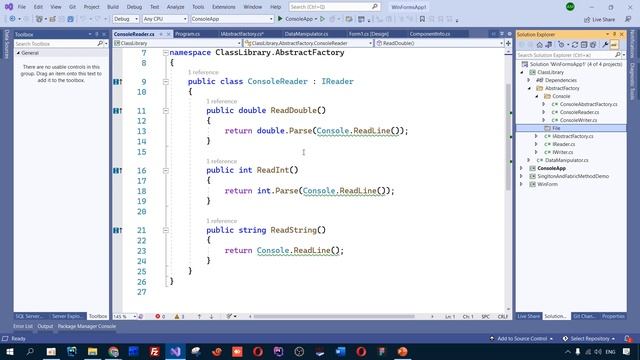Open Chrome from the taskbar
The height and width of the screenshot is (360, 640).
[113, 351]
